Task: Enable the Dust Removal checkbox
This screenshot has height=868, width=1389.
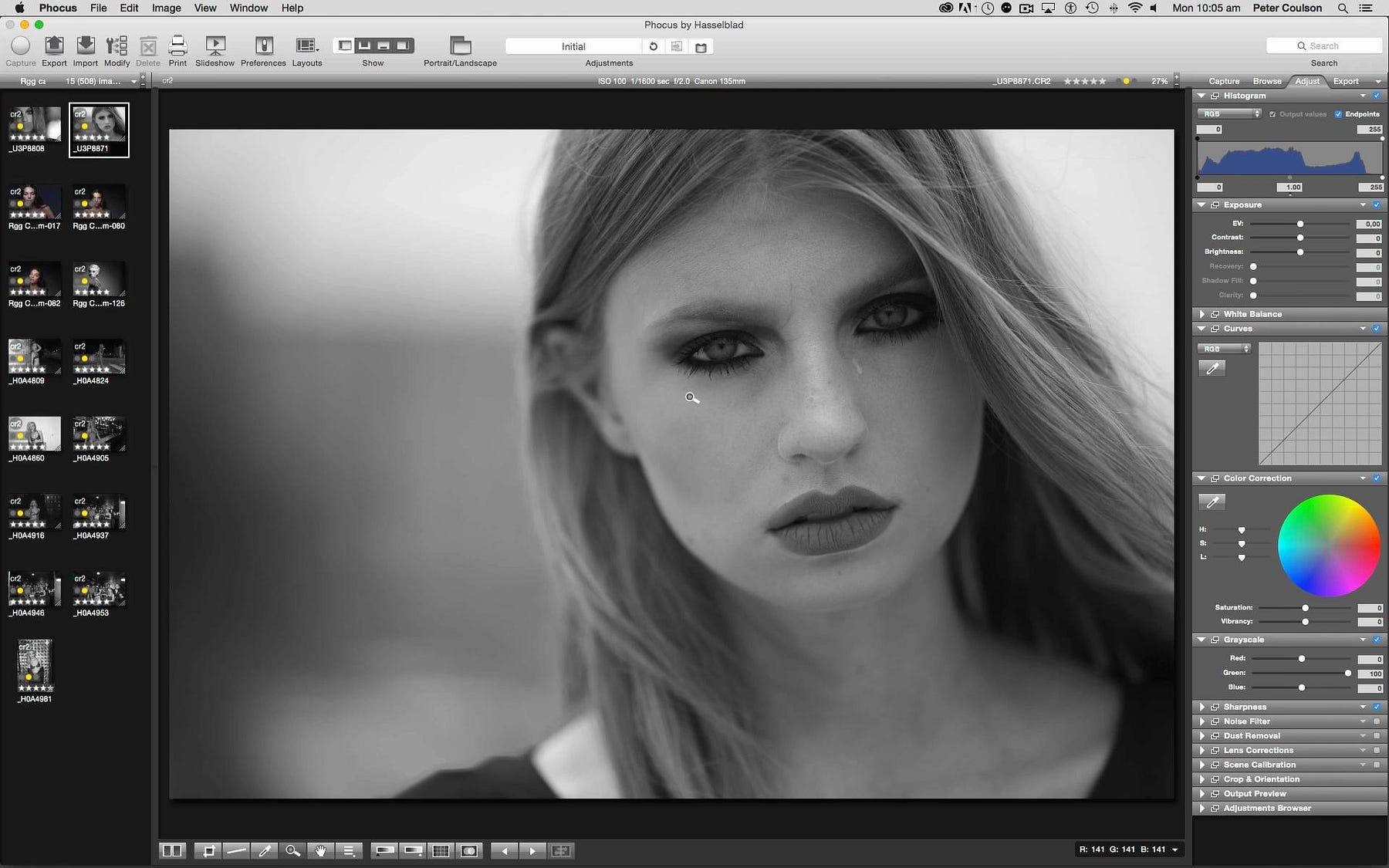Action: (x=1377, y=736)
